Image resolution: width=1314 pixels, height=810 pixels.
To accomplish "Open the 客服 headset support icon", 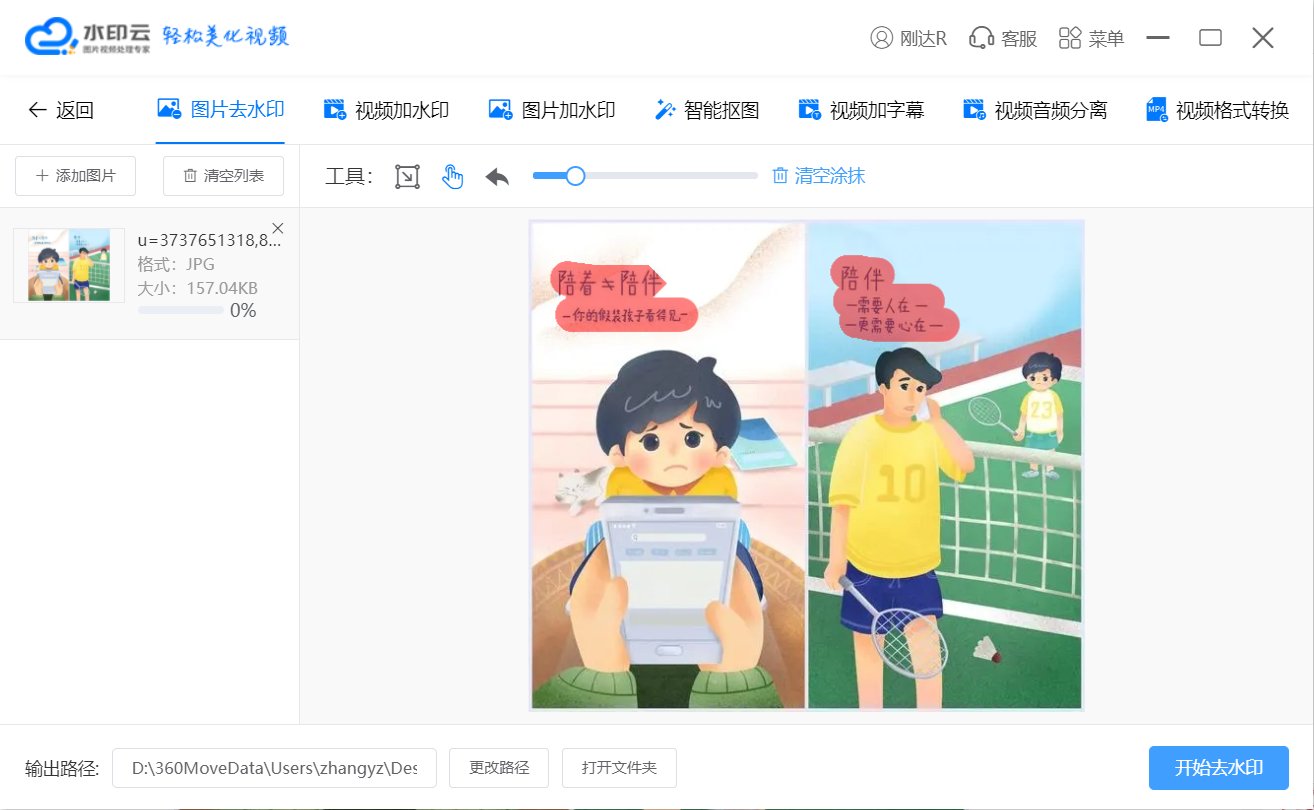I will 981,38.
